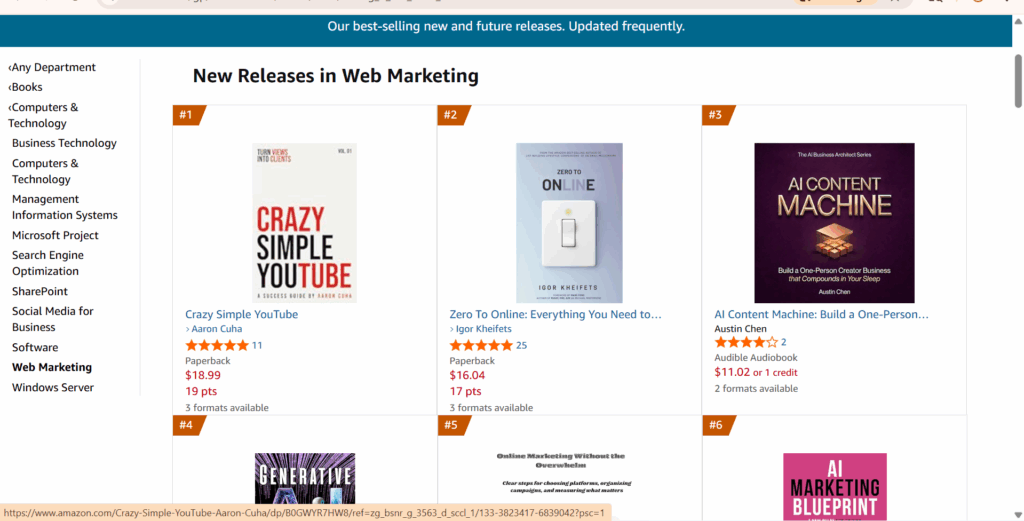1024x521 pixels.
Task: Click the star rating for Zero To Online
Action: [481, 345]
